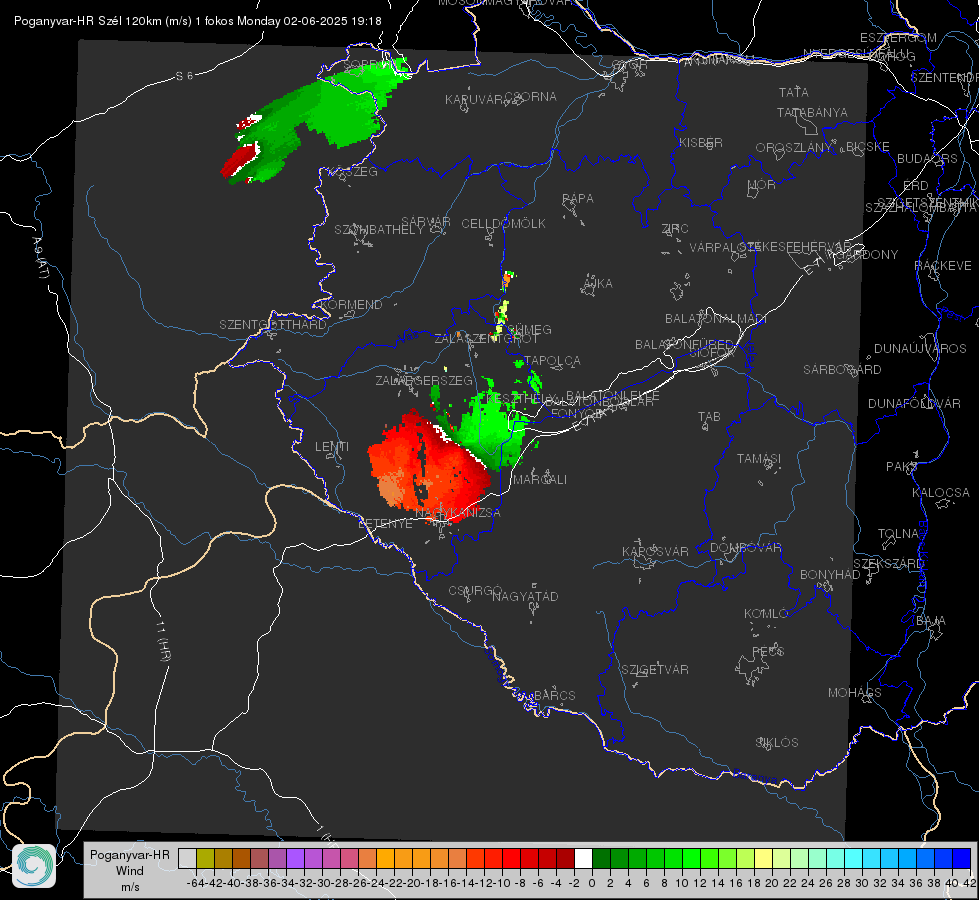Screen dimensions: 979x900
Task: Click the SÁRVÁR label
Action: click(x=426, y=221)
